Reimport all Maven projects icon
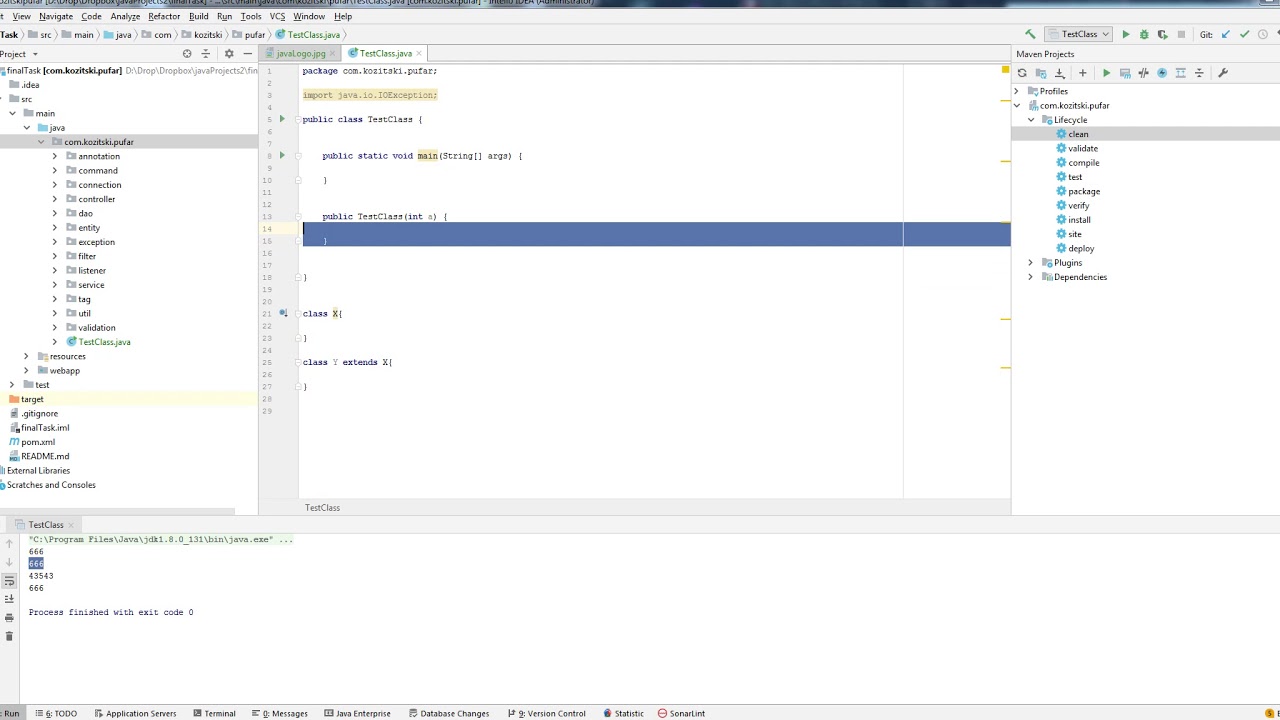The width and height of the screenshot is (1280, 720). pos(1022,73)
